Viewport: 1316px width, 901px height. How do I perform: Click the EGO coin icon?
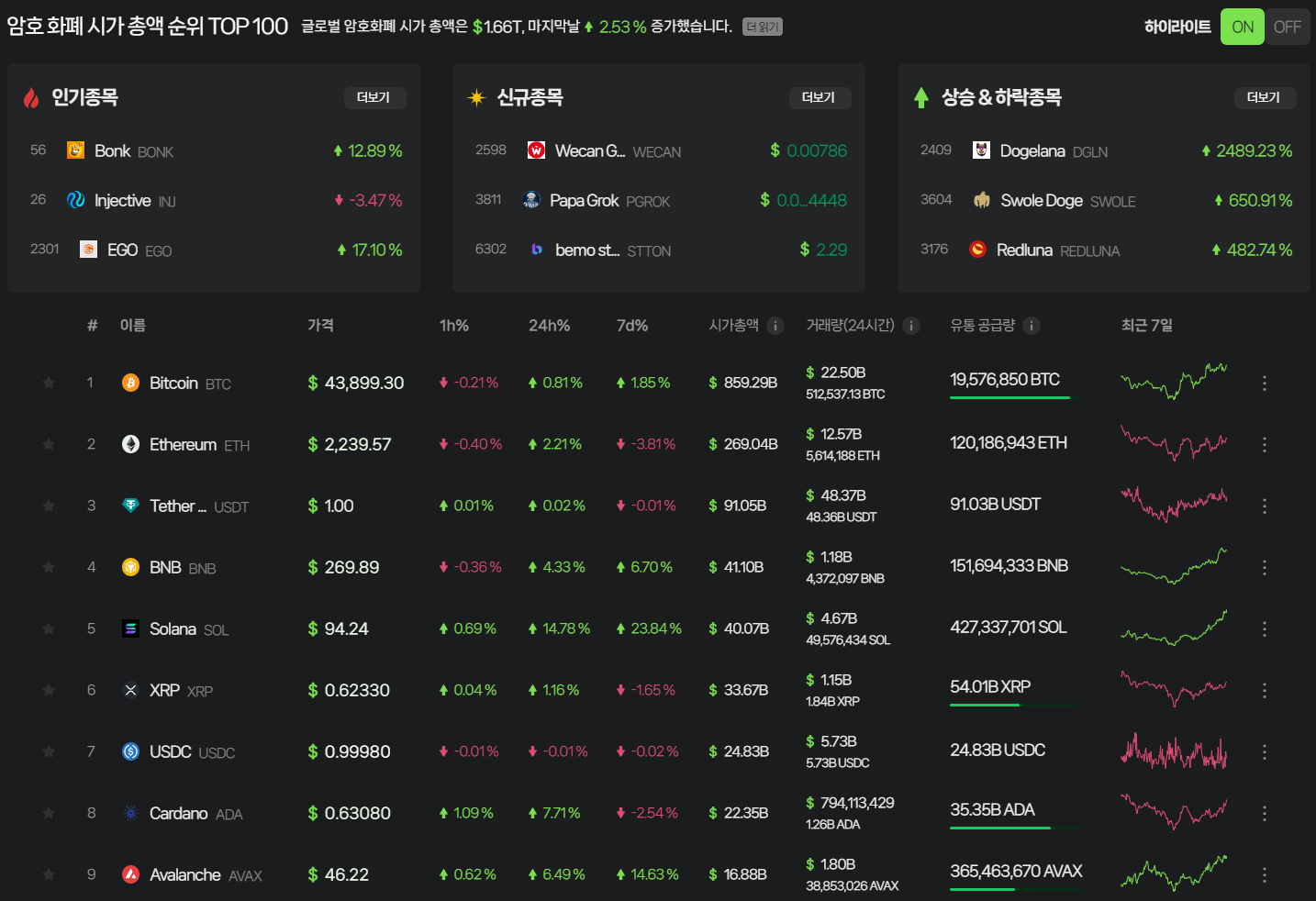point(89,249)
